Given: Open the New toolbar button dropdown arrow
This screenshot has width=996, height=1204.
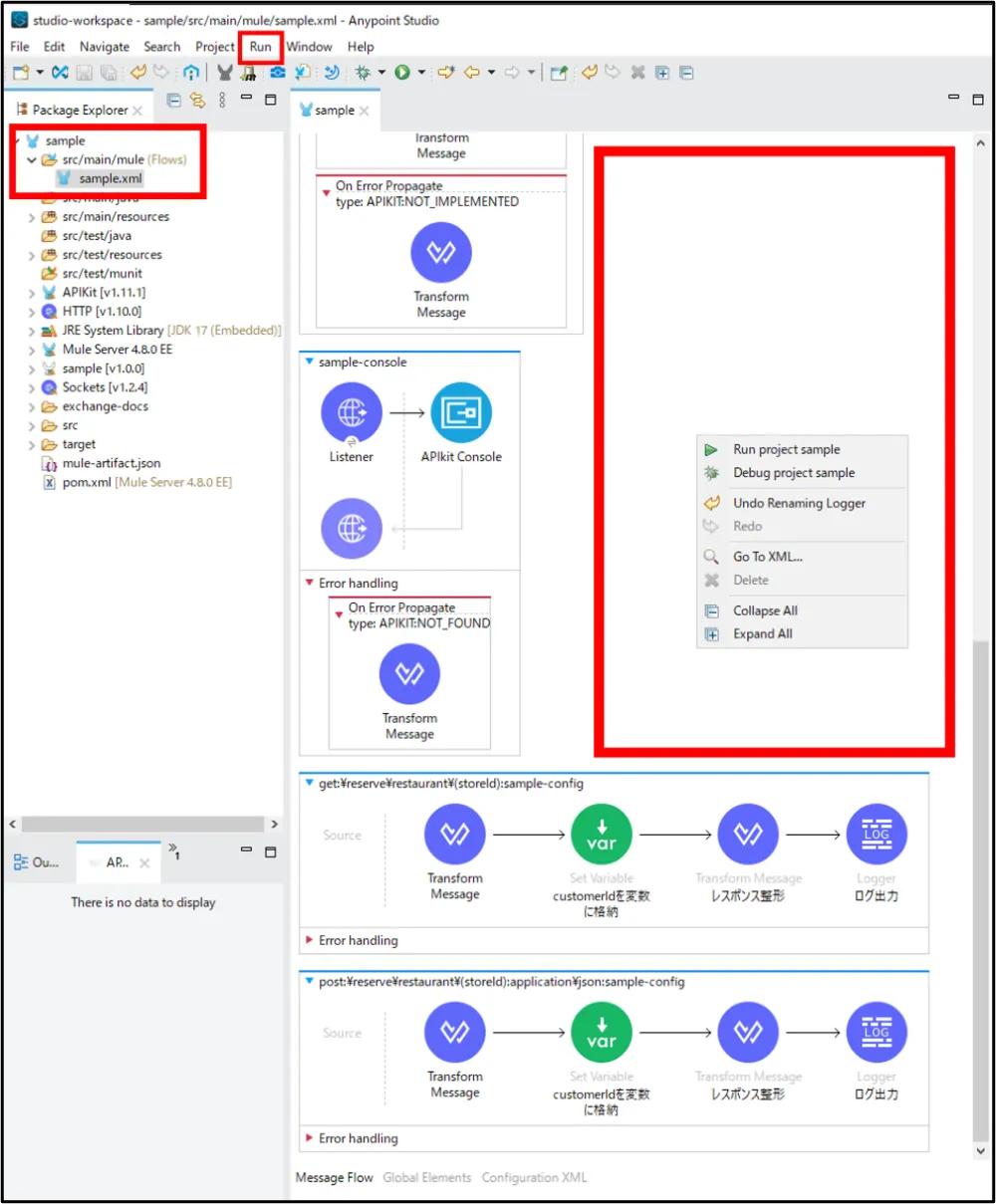Looking at the screenshot, I should click(40, 73).
